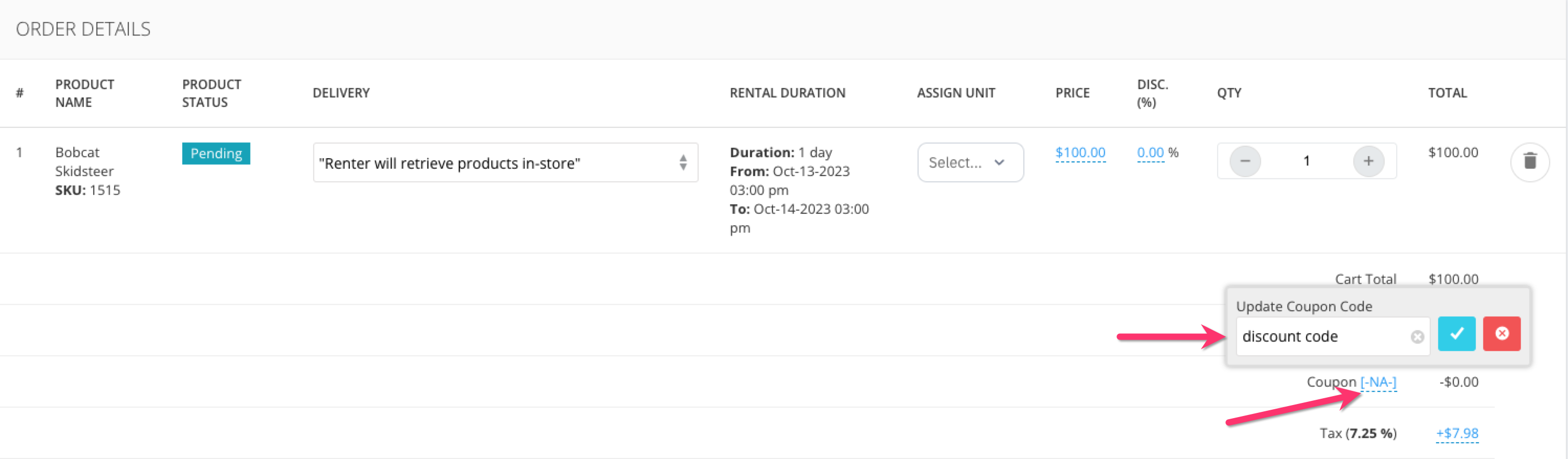Click the Cart Total label
Image resolution: width=1568 pixels, height=459 pixels.
[x=1365, y=279]
